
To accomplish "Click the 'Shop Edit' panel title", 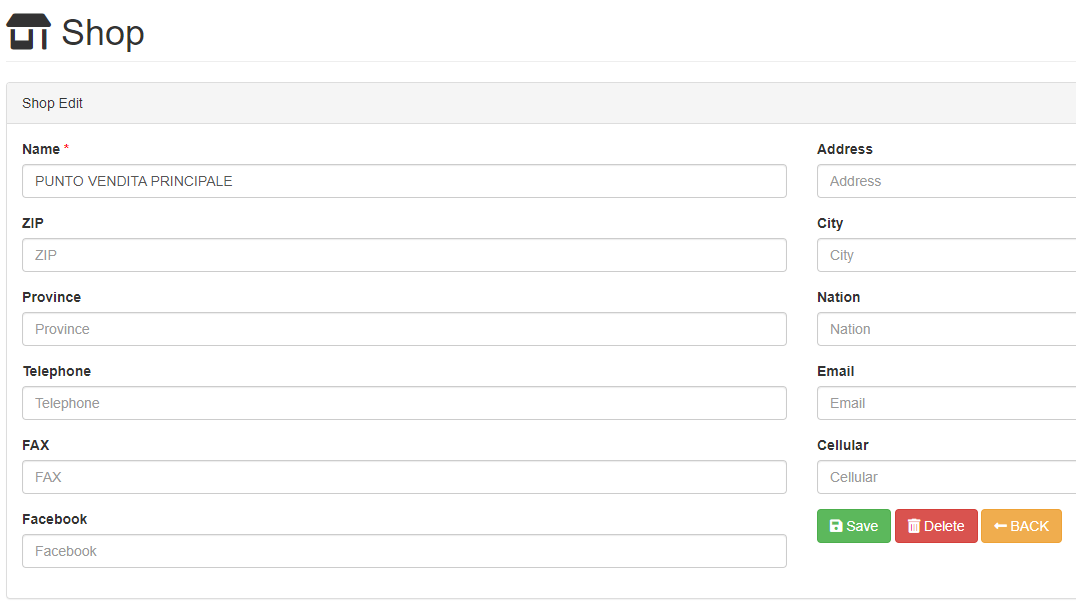I will pos(52,103).
